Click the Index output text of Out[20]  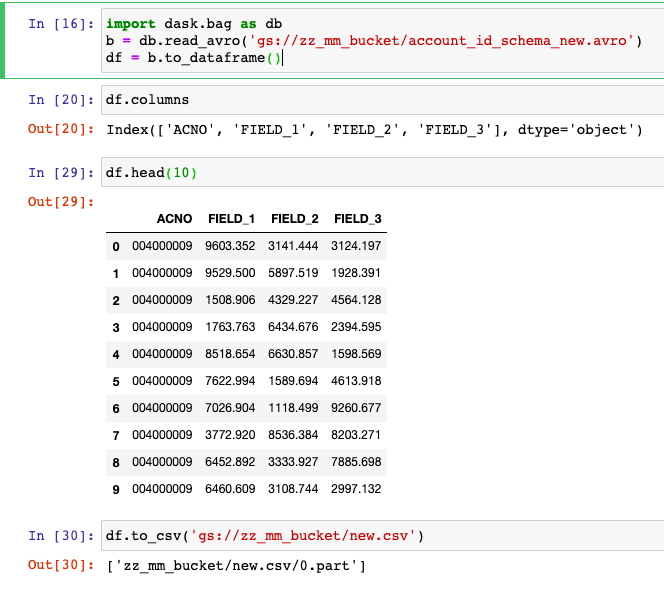click(x=372, y=129)
